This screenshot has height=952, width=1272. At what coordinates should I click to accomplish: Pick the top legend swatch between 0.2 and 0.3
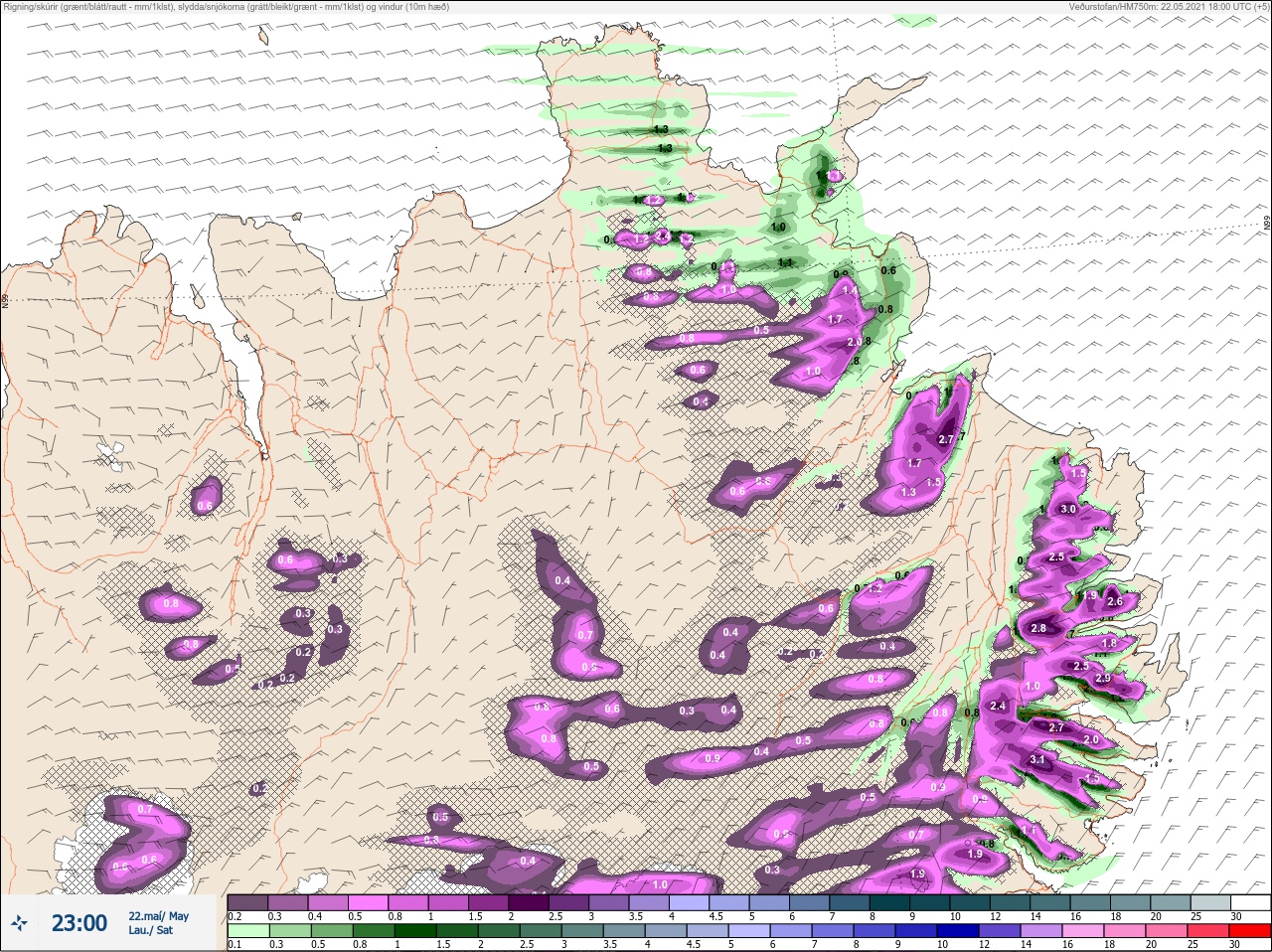point(247,902)
